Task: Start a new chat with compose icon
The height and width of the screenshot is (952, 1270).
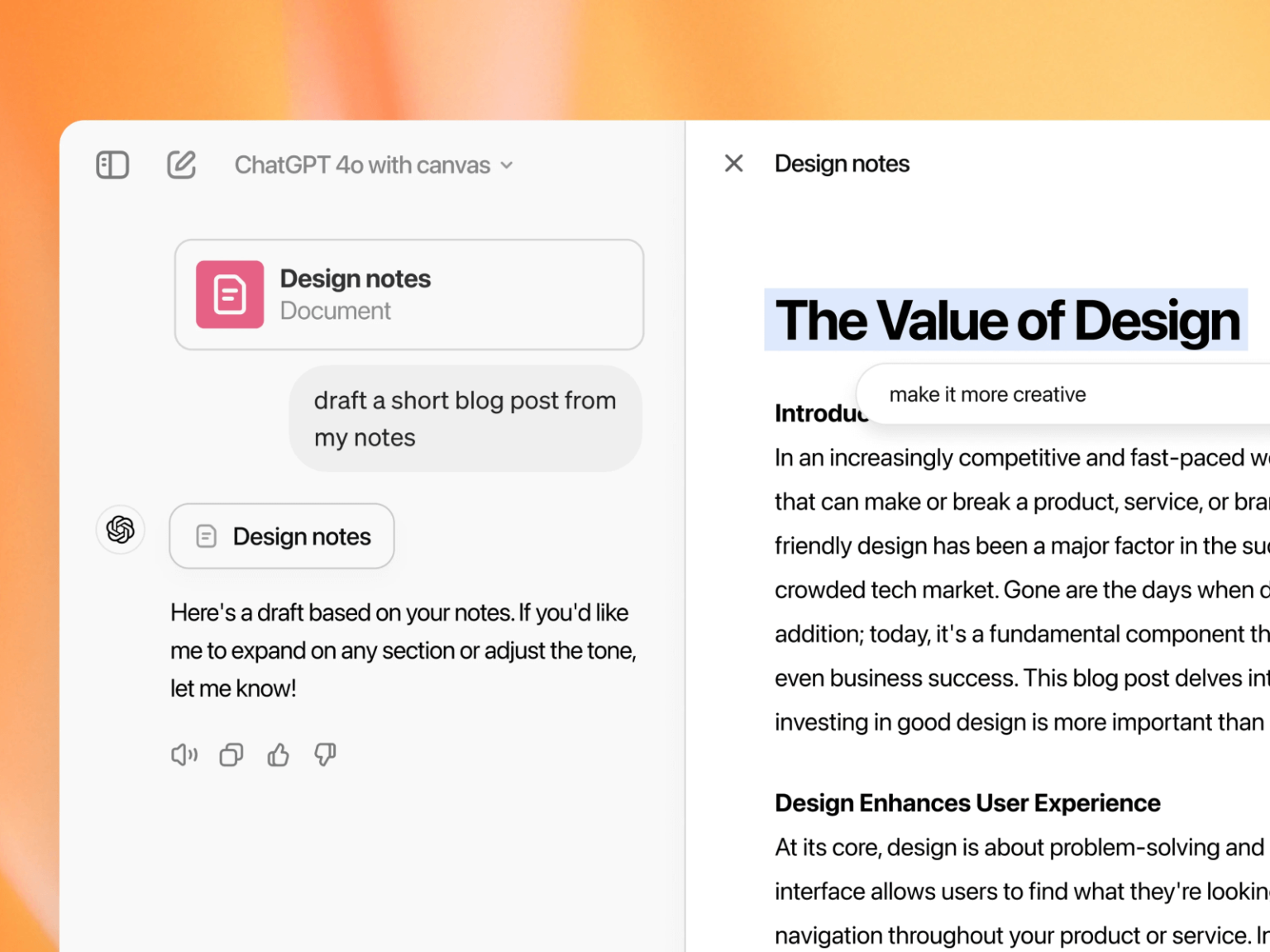Action: 181,165
